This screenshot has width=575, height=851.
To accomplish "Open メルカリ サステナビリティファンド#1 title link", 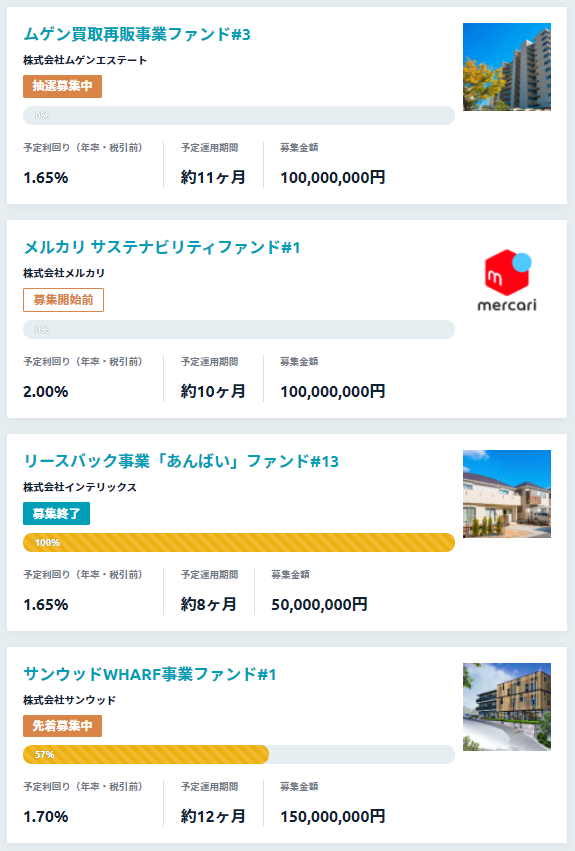I will [x=162, y=247].
